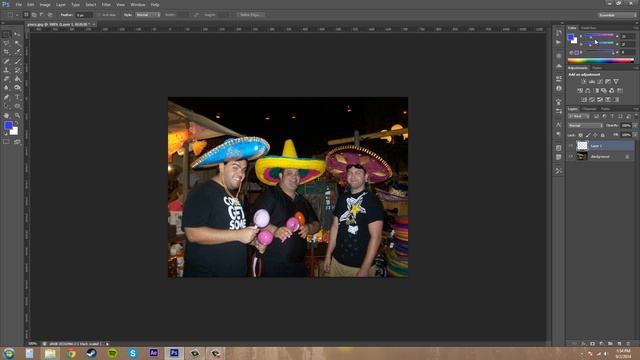This screenshot has height=360, width=640.
Task: Open the tool preset picker arrow
Action: pos(17,15)
